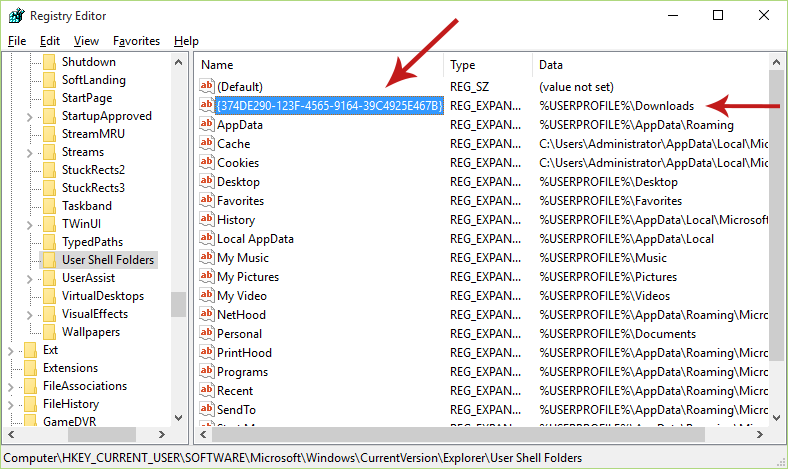
Task: Click the folder icon of Extensions key
Action: pos(31,368)
